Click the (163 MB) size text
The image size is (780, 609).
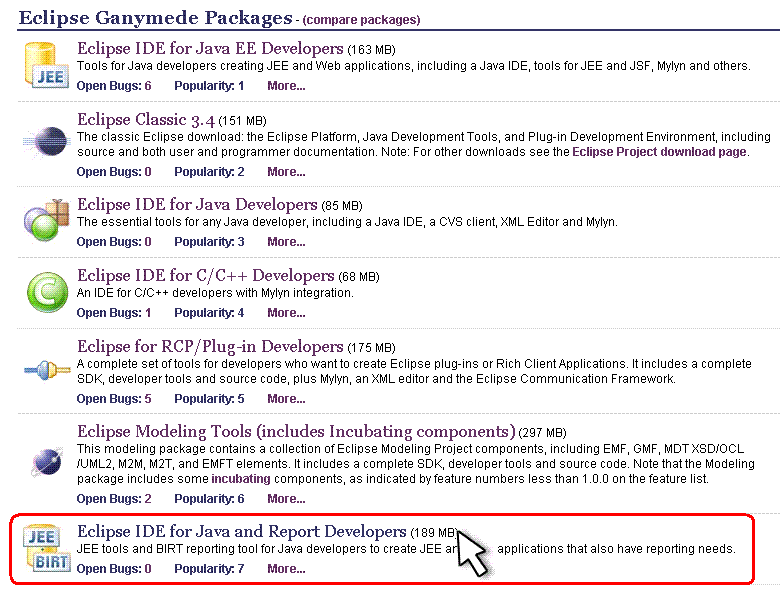[371, 50]
